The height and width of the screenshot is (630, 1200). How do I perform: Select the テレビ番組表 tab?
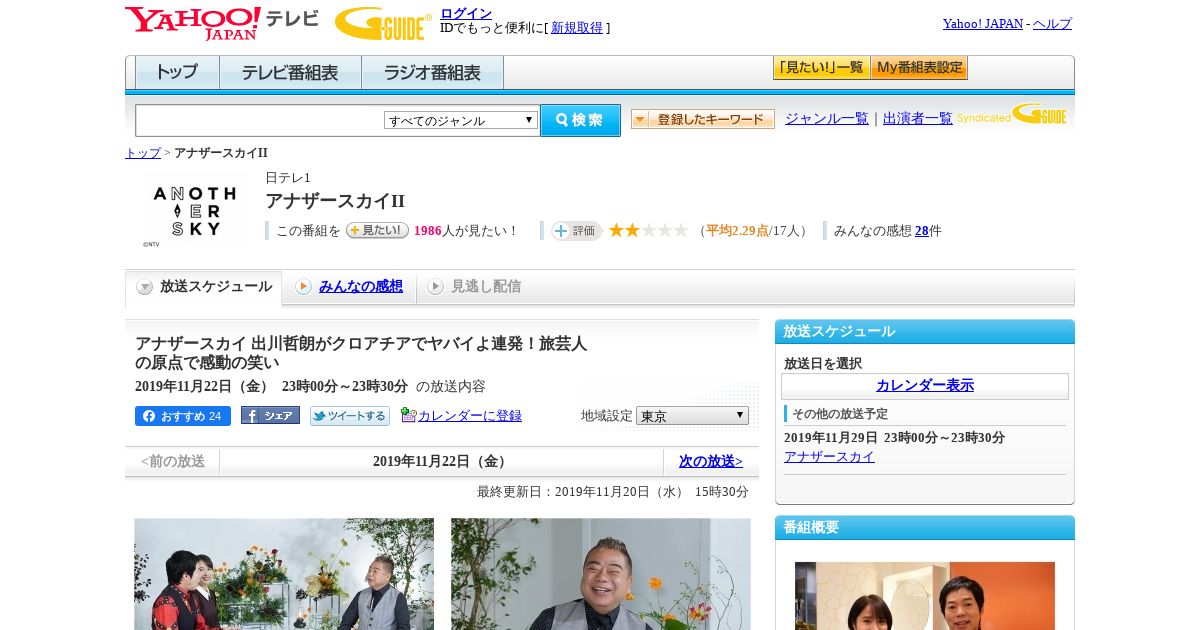click(290, 73)
